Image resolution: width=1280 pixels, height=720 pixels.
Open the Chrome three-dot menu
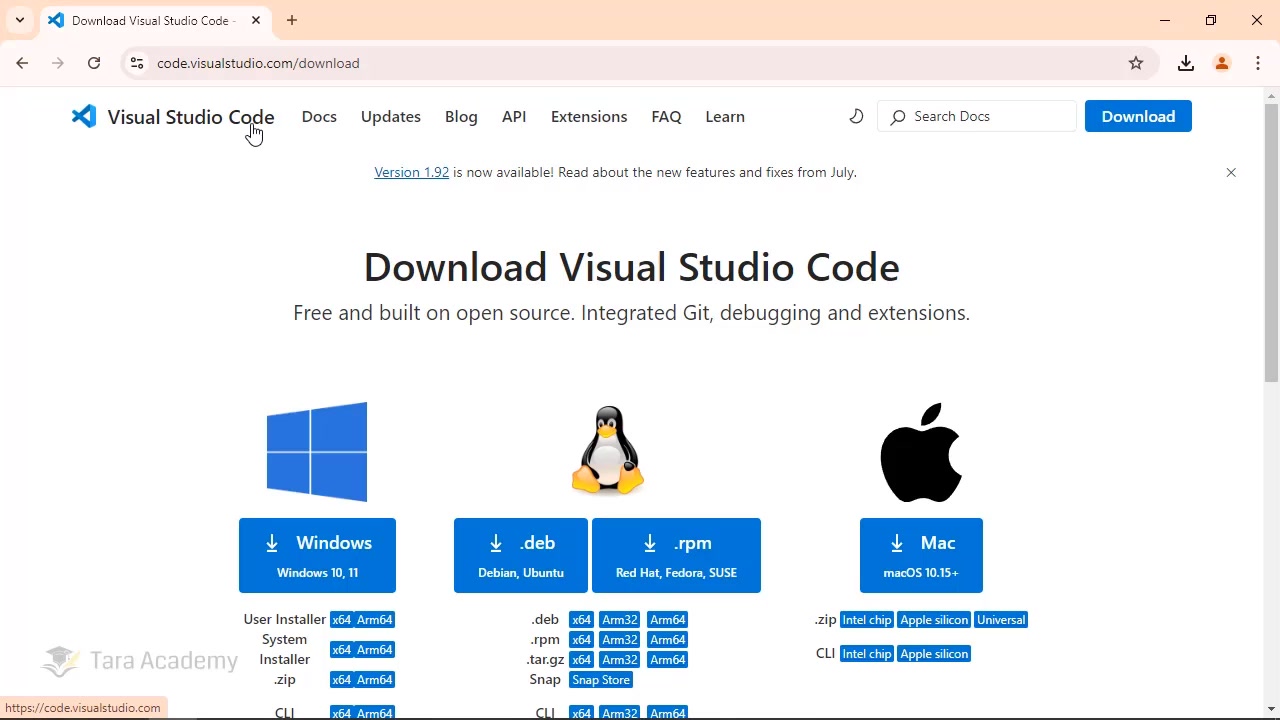point(1258,62)
